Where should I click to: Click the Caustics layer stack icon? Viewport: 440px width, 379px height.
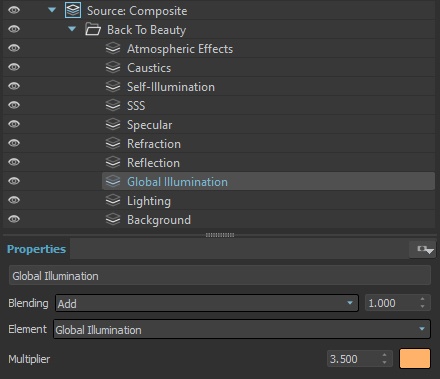pos(113,67)
